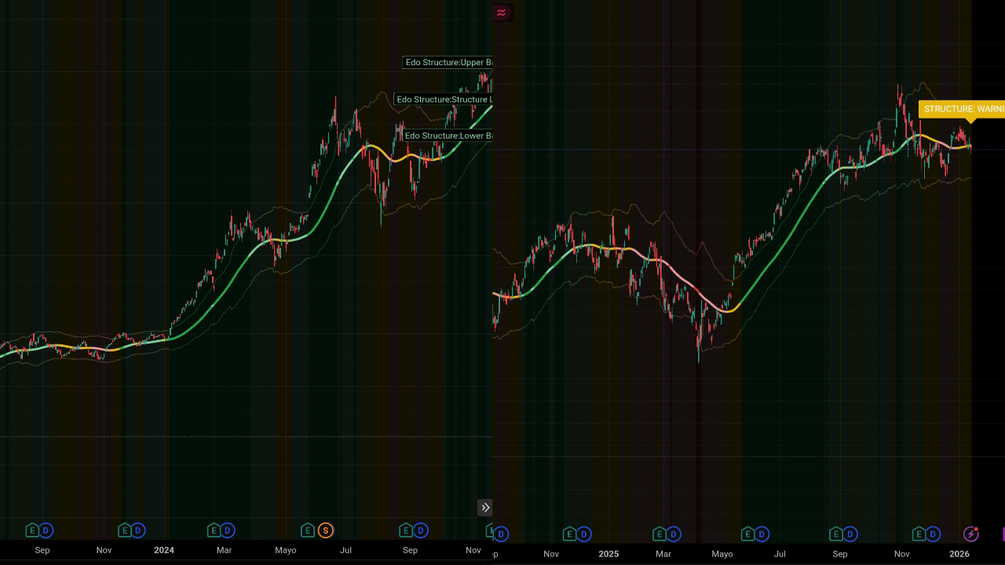Click the 2026 label on time axis
Screen dimensions: 1005x565
pos(959,554)
